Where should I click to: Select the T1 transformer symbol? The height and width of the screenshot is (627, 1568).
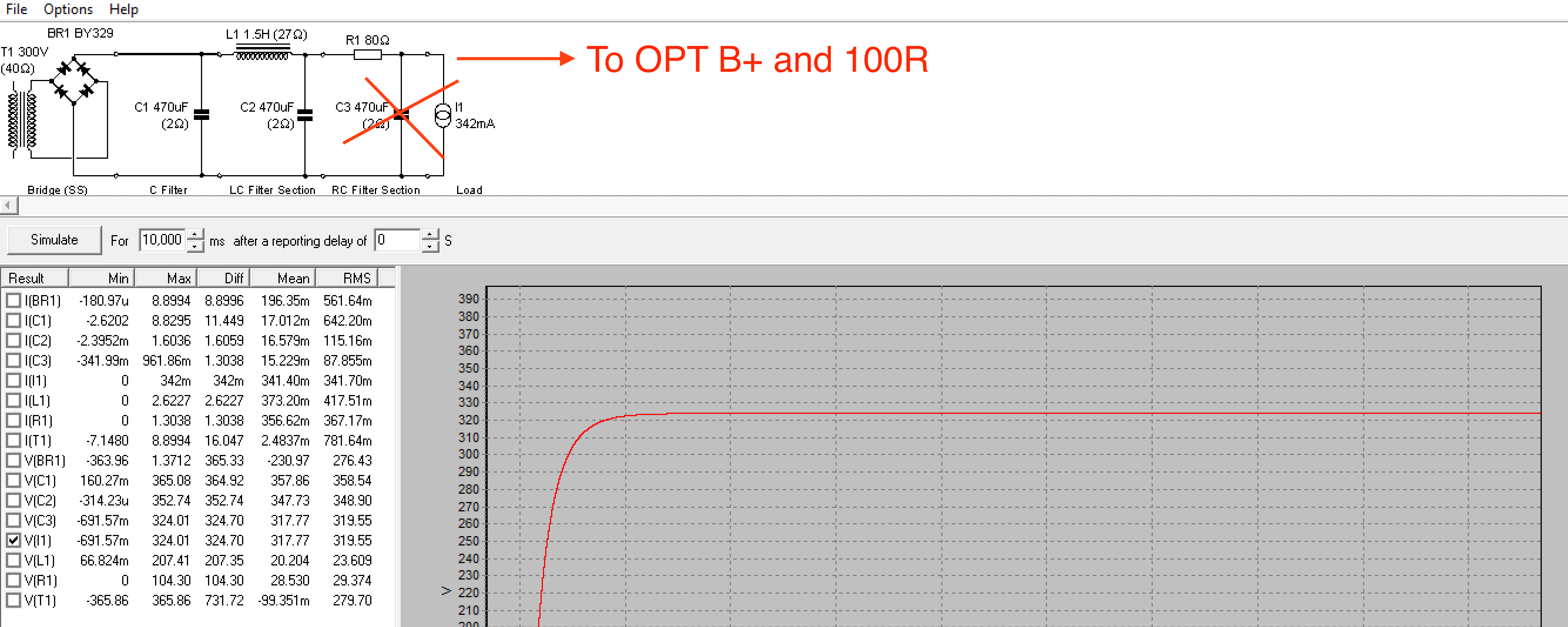click(21, 121)
